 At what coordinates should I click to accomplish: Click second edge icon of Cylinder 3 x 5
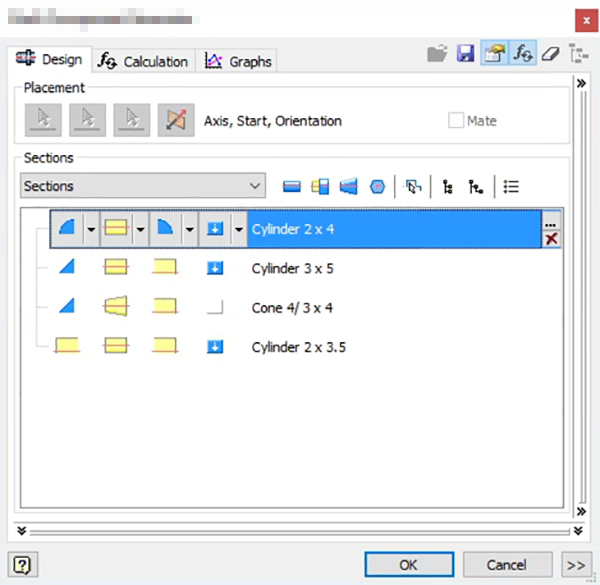point(165,267)
